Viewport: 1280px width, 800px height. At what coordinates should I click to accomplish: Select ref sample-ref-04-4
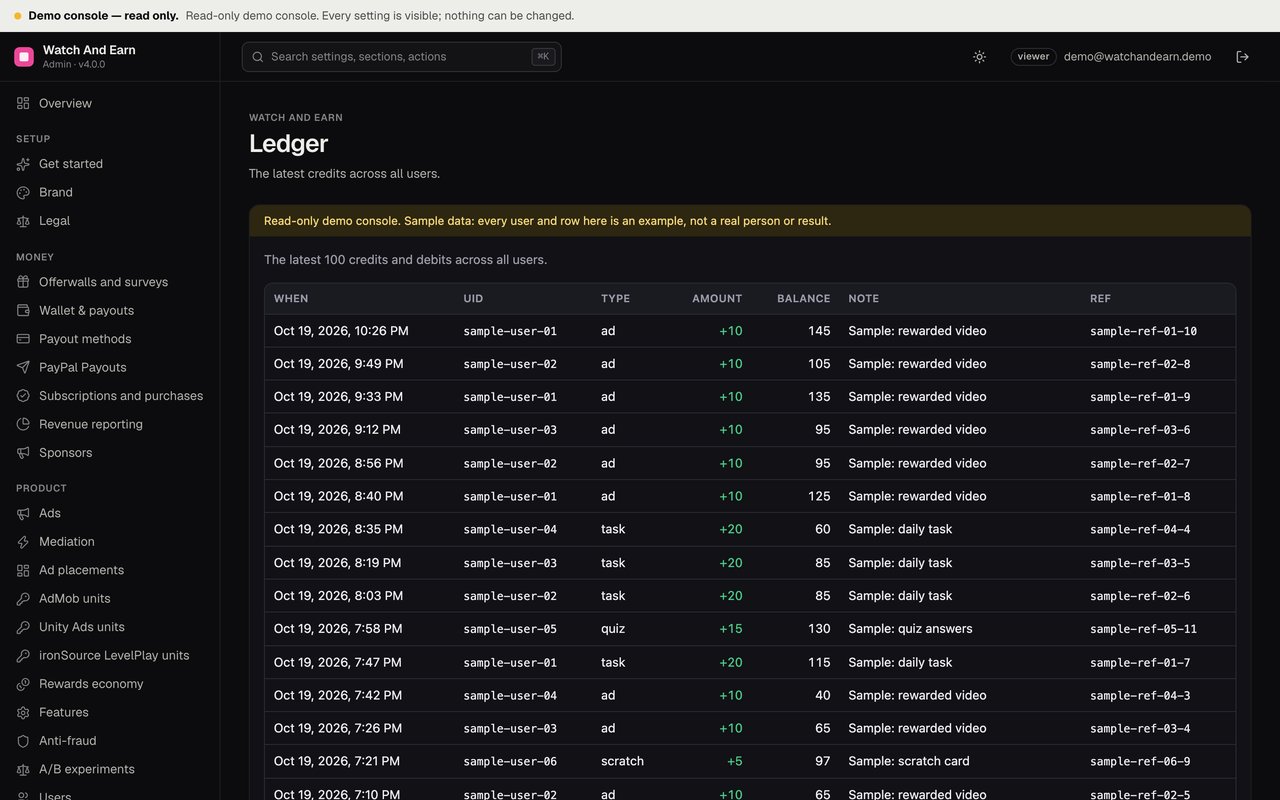coord(1140,530)
